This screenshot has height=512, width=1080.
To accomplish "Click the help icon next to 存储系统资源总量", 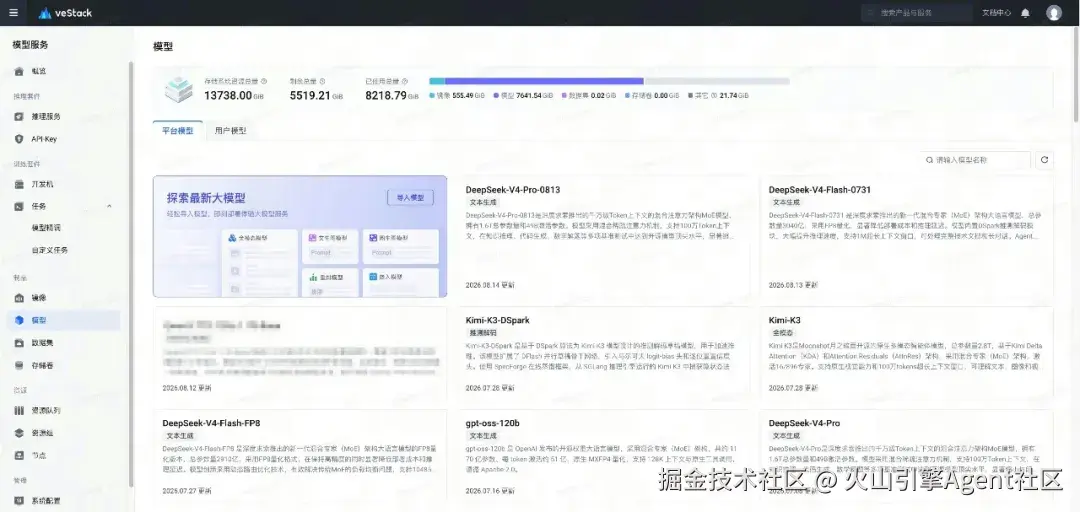I will [x=264, y=81].
